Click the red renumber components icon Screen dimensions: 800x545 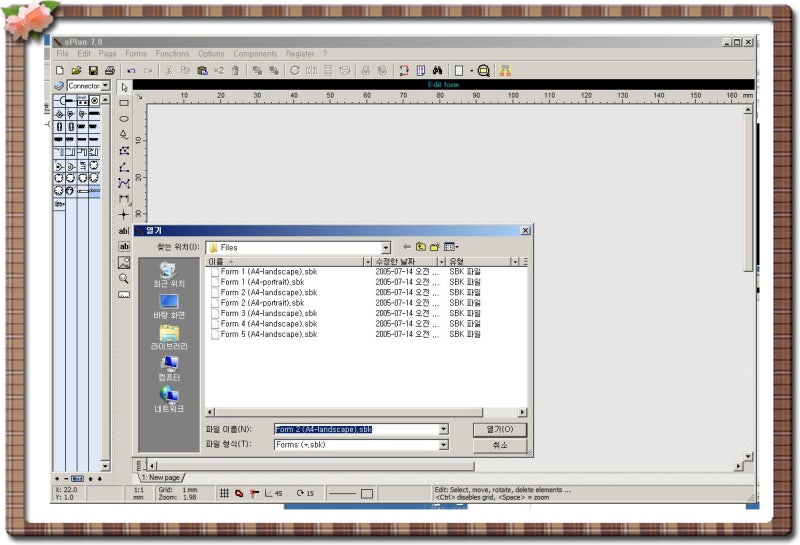point(404,70)
